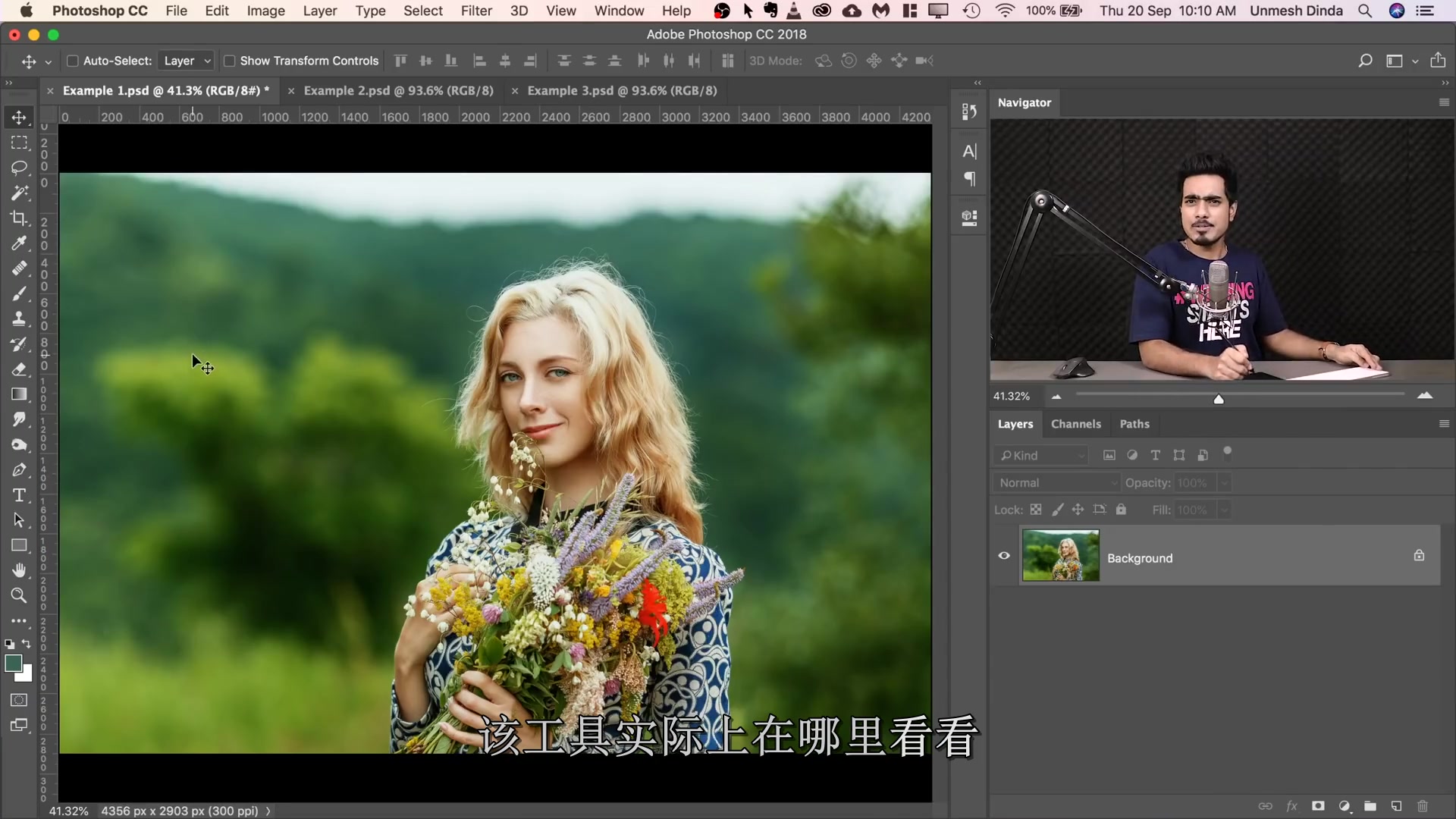The width and height of the screenshot is (1456, 819).
Task: Switch to the Example 2.psd document tab
Action: point(397,90)
